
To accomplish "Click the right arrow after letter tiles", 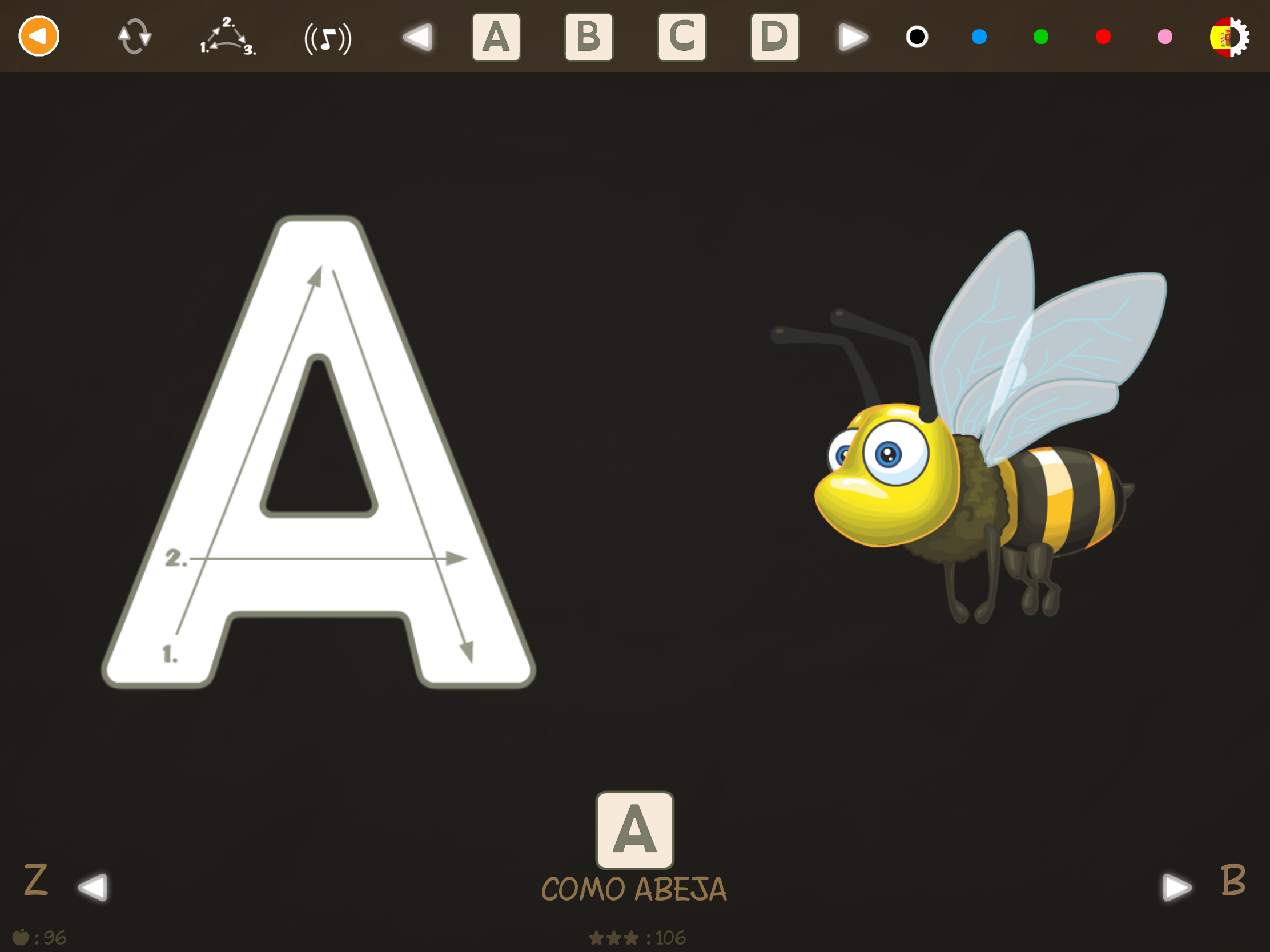I will point(853,37).
